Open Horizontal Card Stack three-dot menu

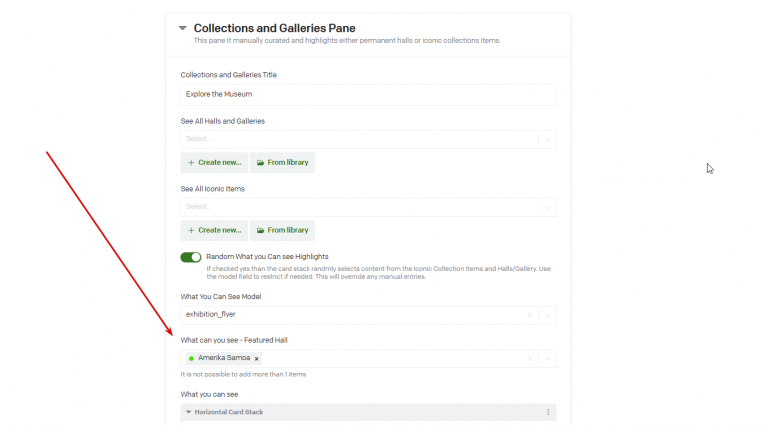(547, 412)
